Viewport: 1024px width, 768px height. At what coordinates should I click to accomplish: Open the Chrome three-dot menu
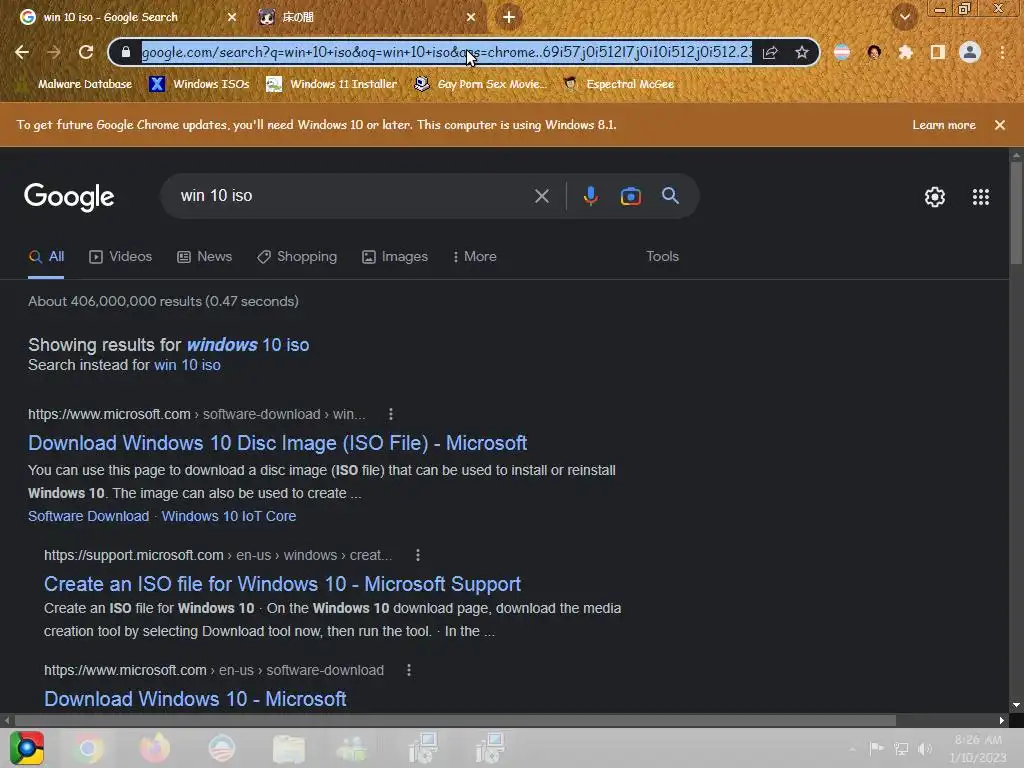1002,52
